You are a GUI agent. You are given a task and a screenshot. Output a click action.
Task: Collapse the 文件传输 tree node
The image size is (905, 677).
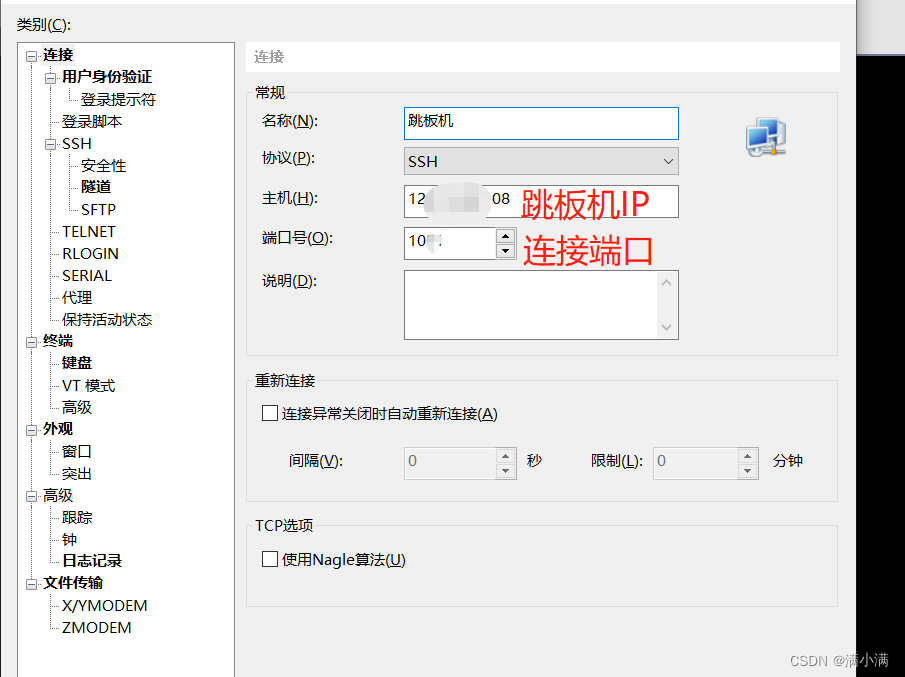point(31,584)
